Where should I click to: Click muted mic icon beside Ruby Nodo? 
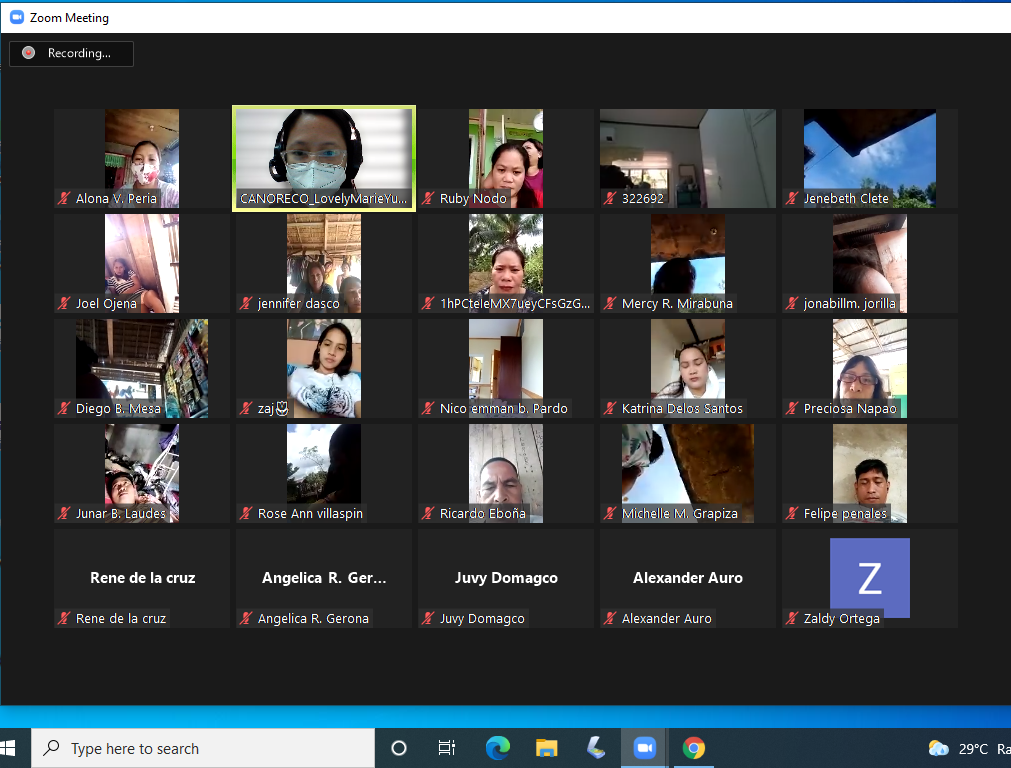point(429,199)
